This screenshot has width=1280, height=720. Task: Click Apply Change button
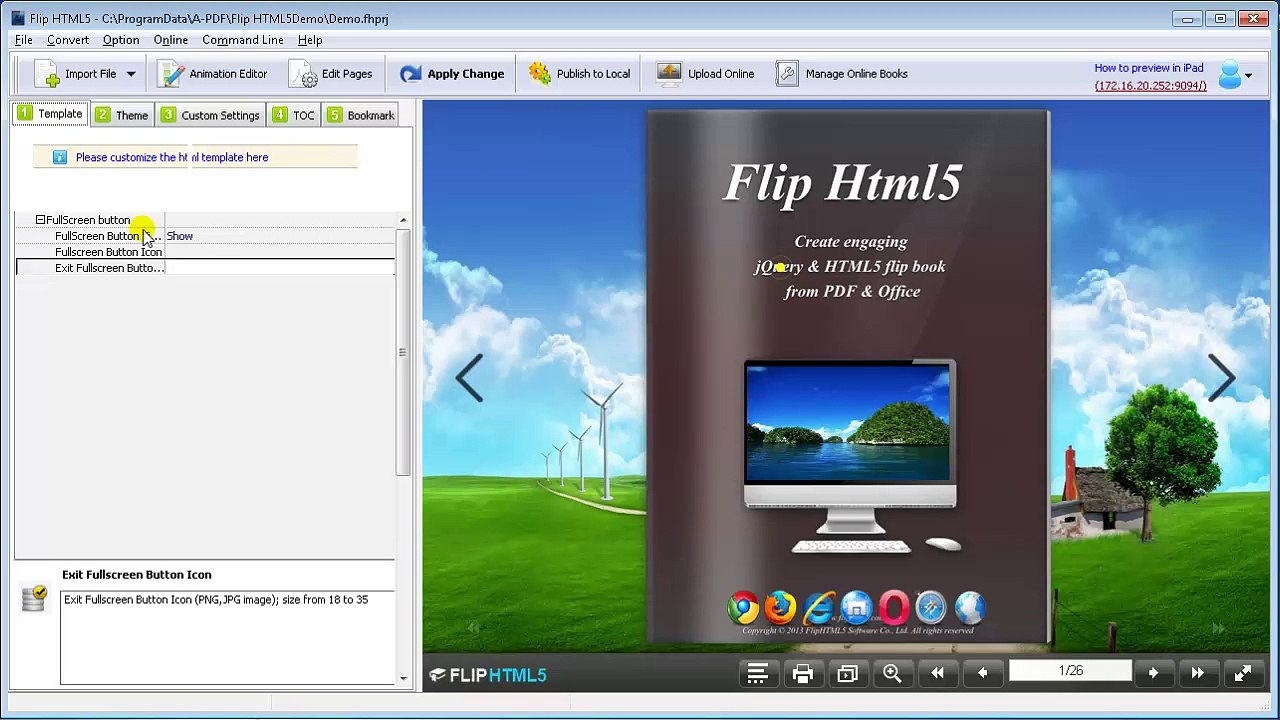pos(452,74)
